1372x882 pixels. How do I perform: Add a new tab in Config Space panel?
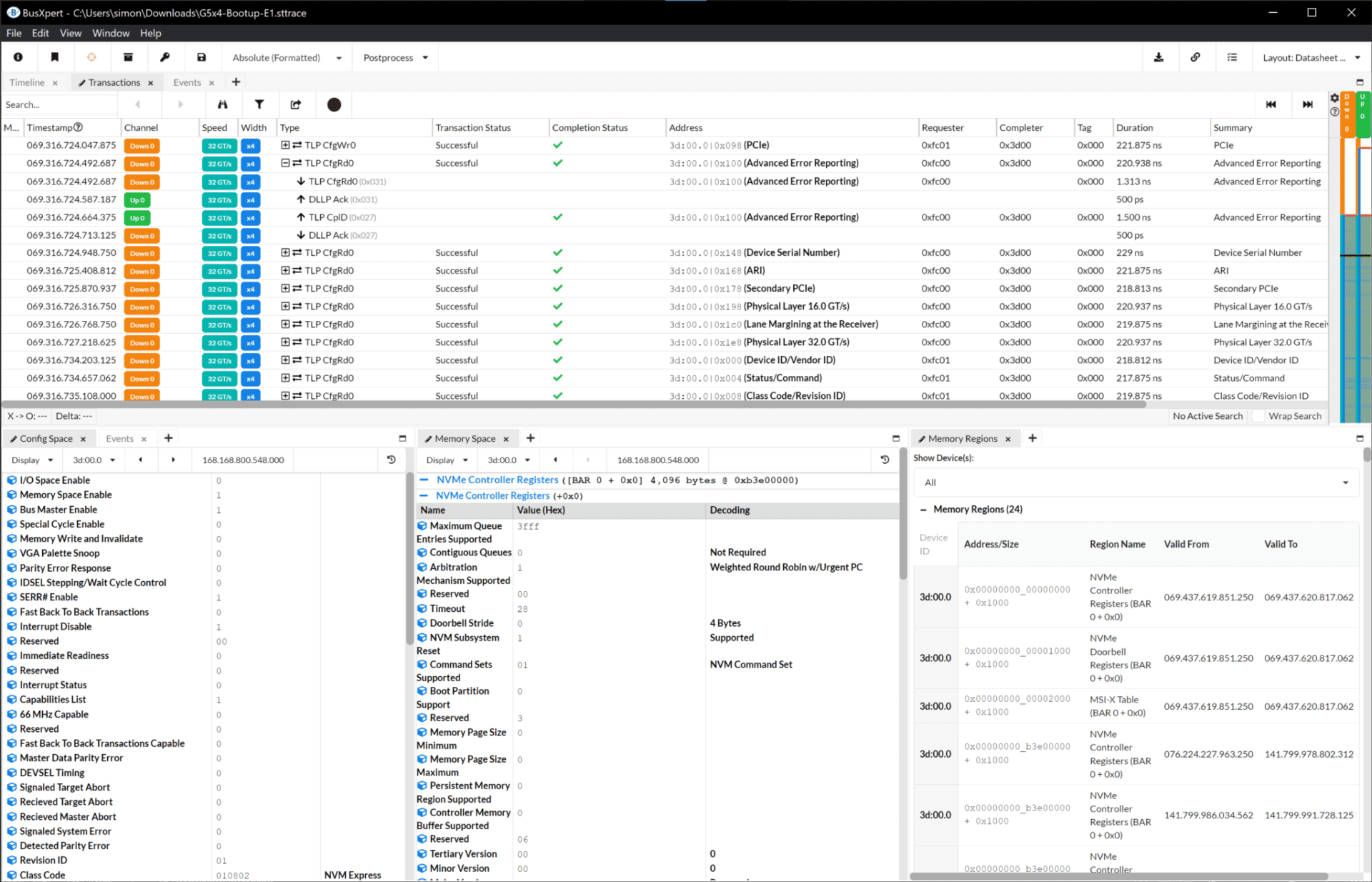(169, 438)
